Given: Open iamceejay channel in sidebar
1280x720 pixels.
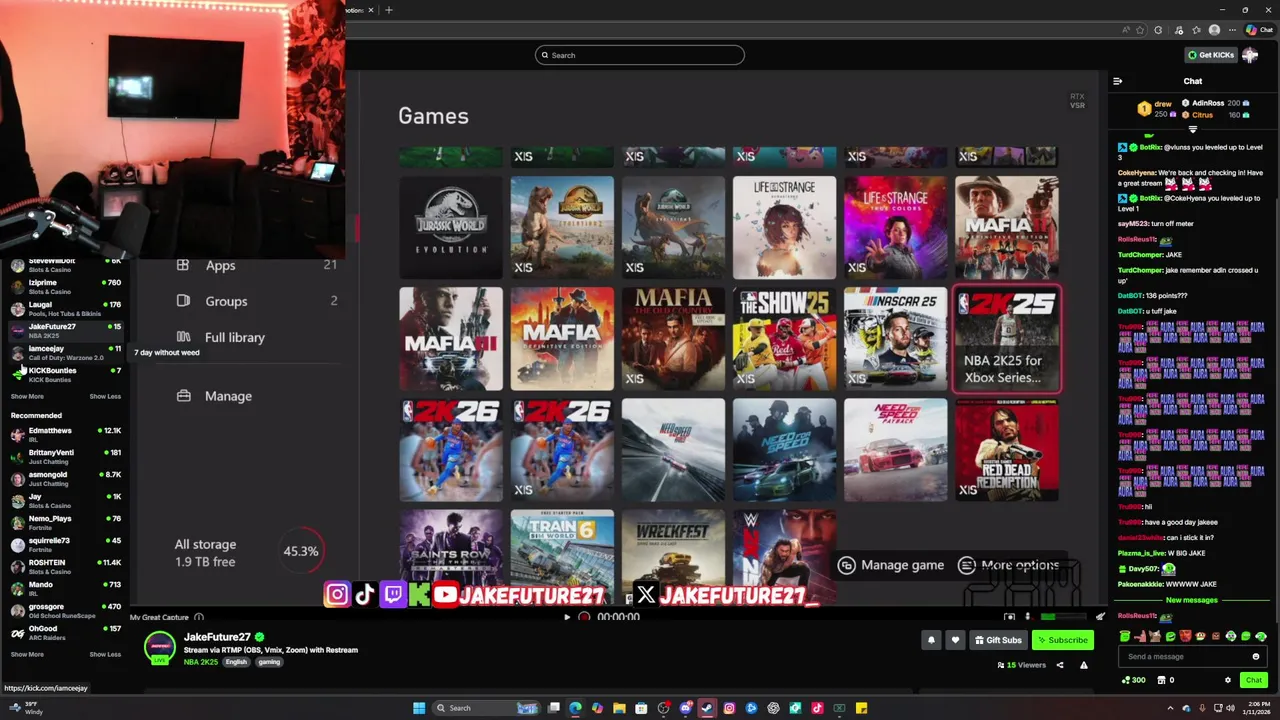Looking at the screenshot, I should point(64,352).
